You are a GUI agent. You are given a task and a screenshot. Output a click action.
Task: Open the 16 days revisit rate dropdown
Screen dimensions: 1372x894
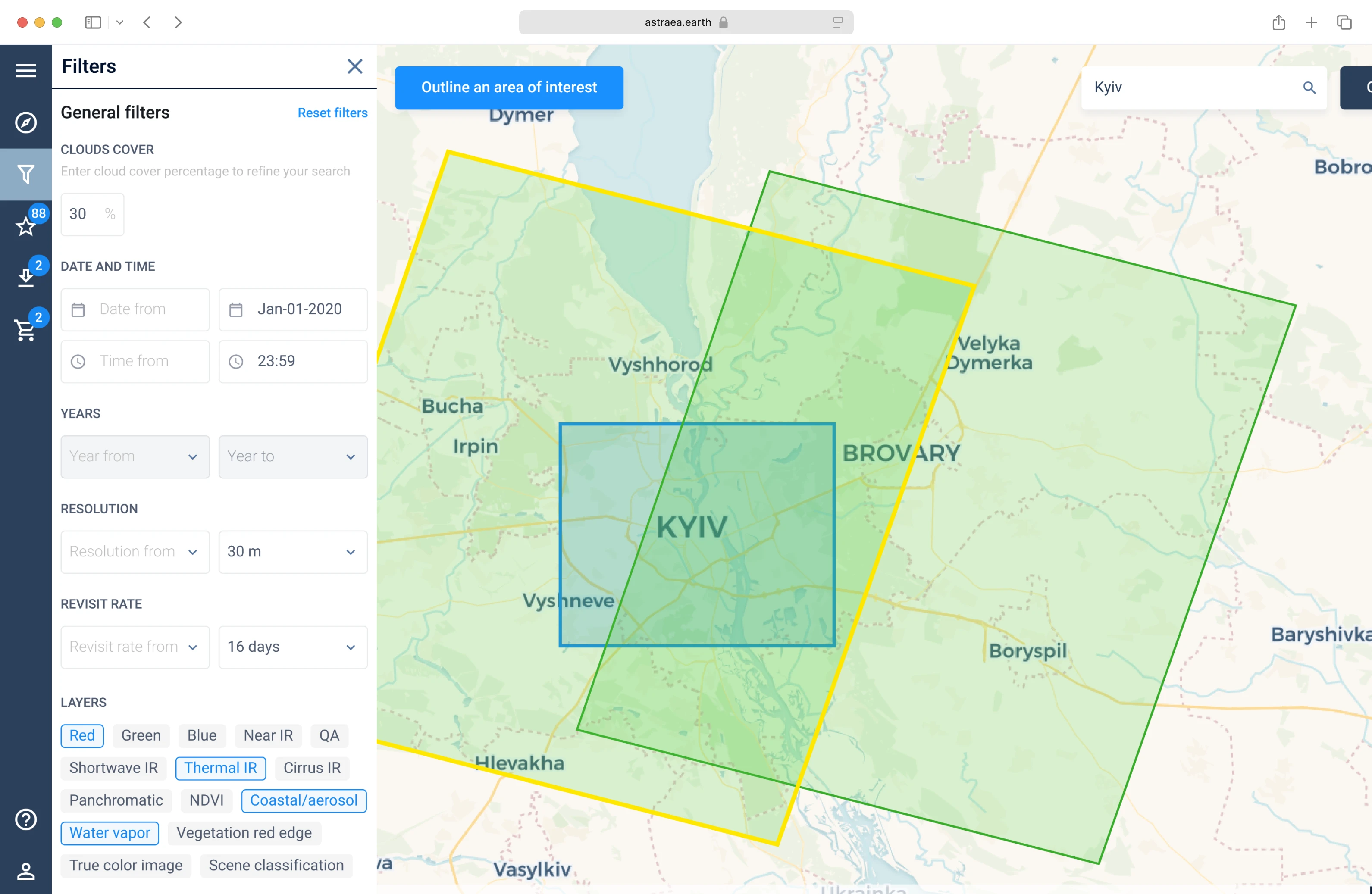pos(293,647)
